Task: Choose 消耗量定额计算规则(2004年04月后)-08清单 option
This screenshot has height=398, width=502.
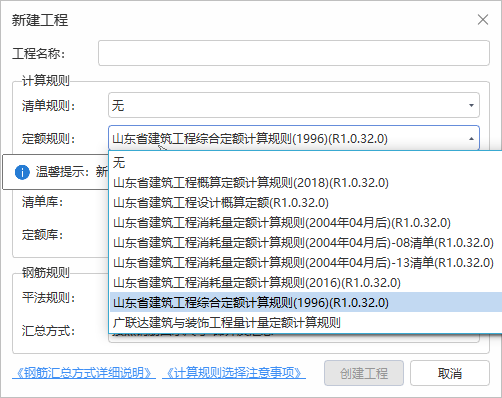Action: [x=306, y=243]
